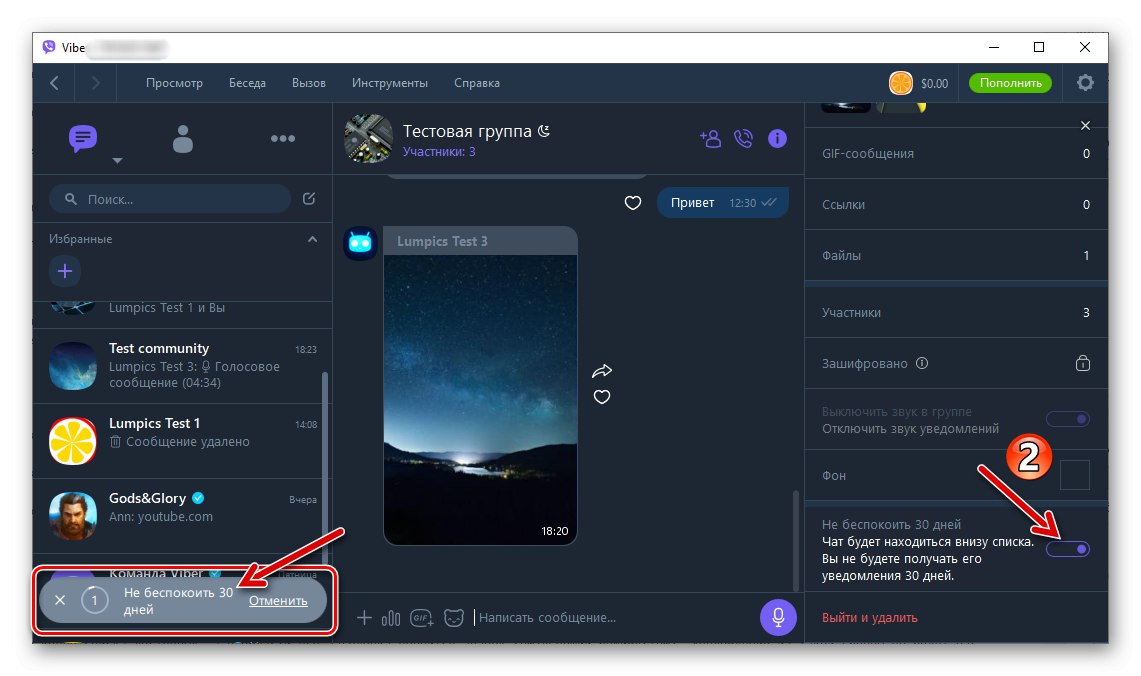Open the Беседа menu
The image size is (1141, 676).
click(x=247, y=83)
